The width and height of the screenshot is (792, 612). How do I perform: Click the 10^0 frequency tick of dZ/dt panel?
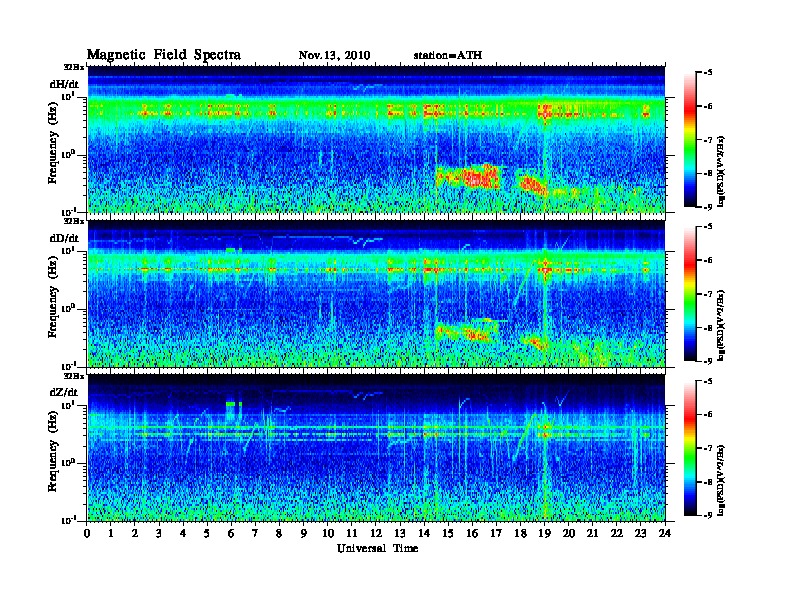(68, 462)
